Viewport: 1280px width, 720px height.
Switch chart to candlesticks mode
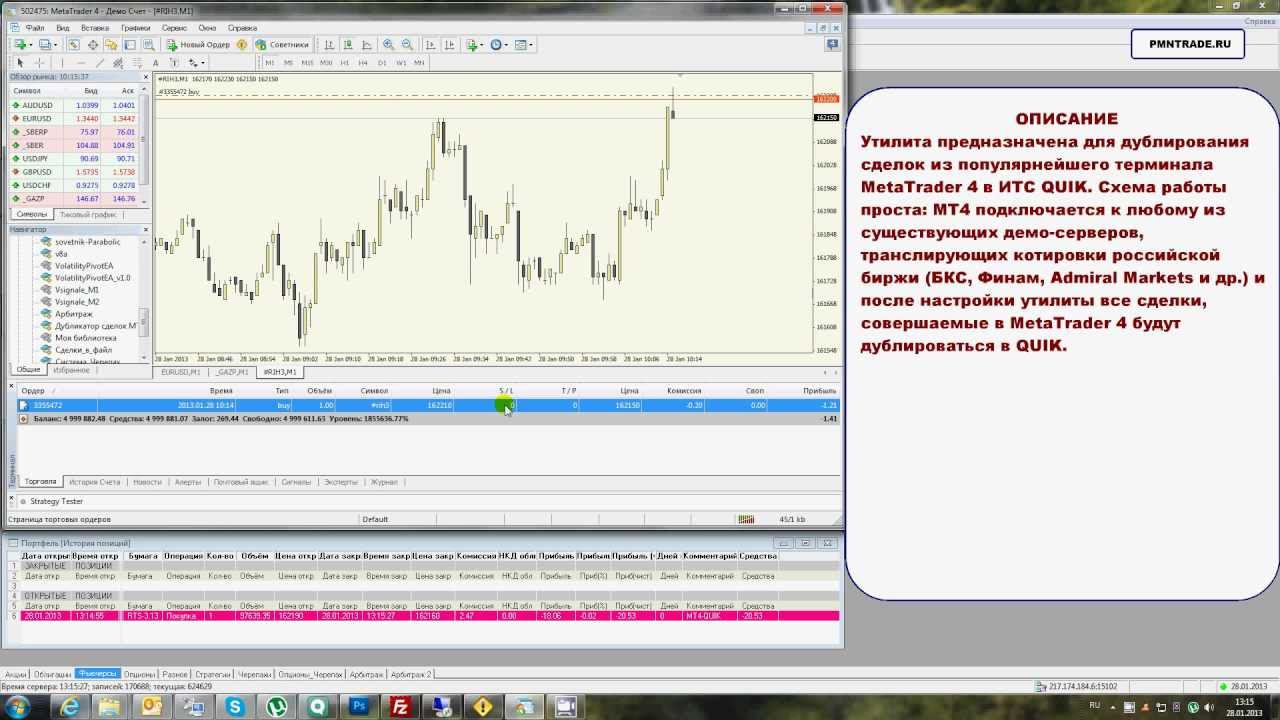348,44
